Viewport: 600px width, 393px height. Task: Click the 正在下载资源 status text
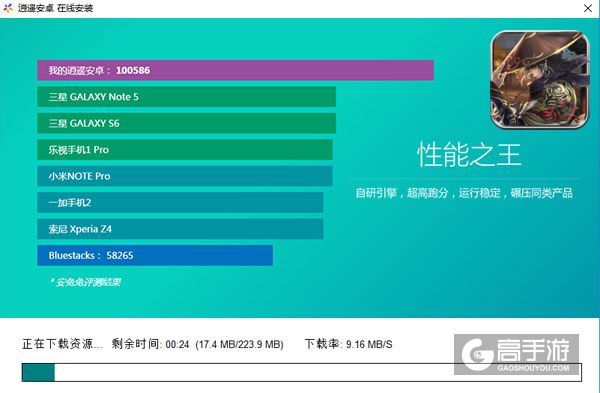(x=62, y=344)
